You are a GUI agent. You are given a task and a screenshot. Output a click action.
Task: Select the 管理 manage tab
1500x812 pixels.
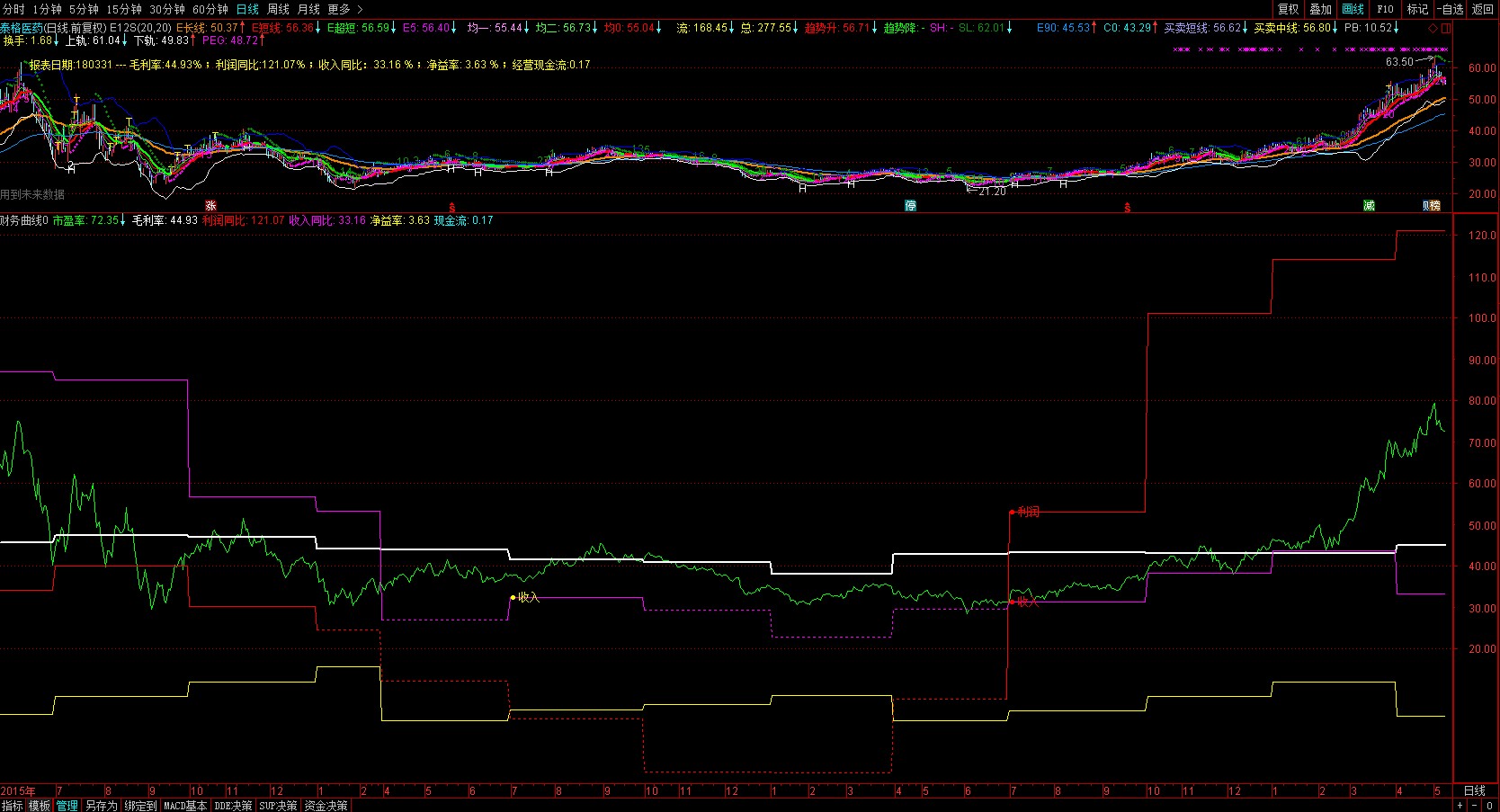pyautogui.click(x=67, y=806)
